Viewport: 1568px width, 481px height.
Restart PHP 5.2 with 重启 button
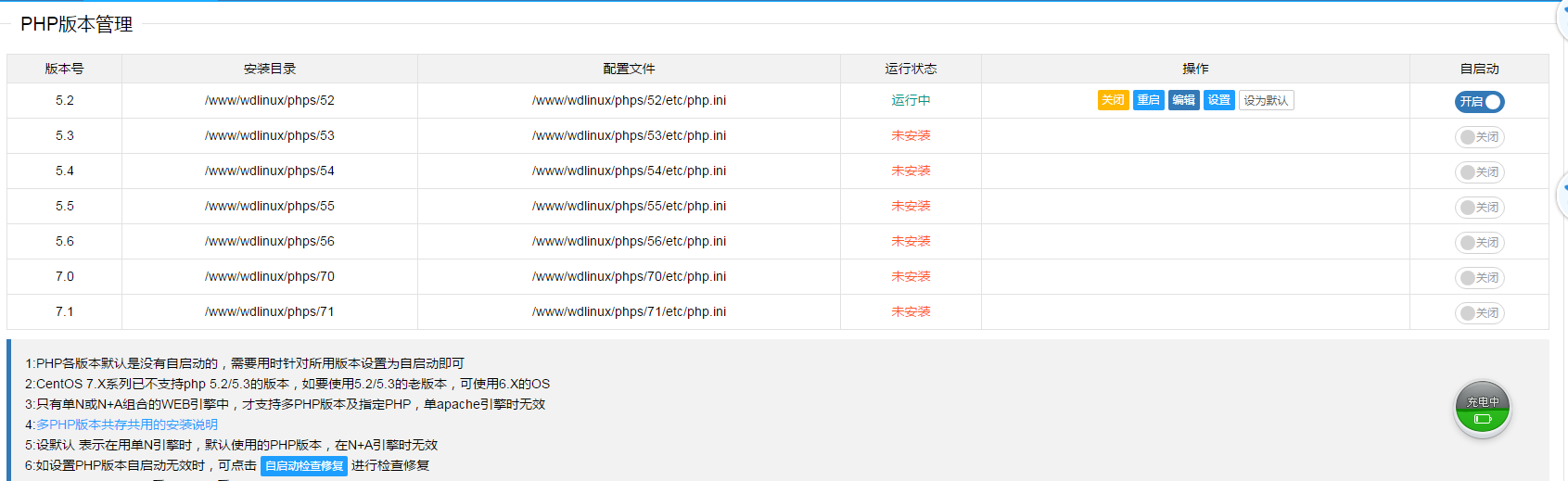pos(1148,100)
